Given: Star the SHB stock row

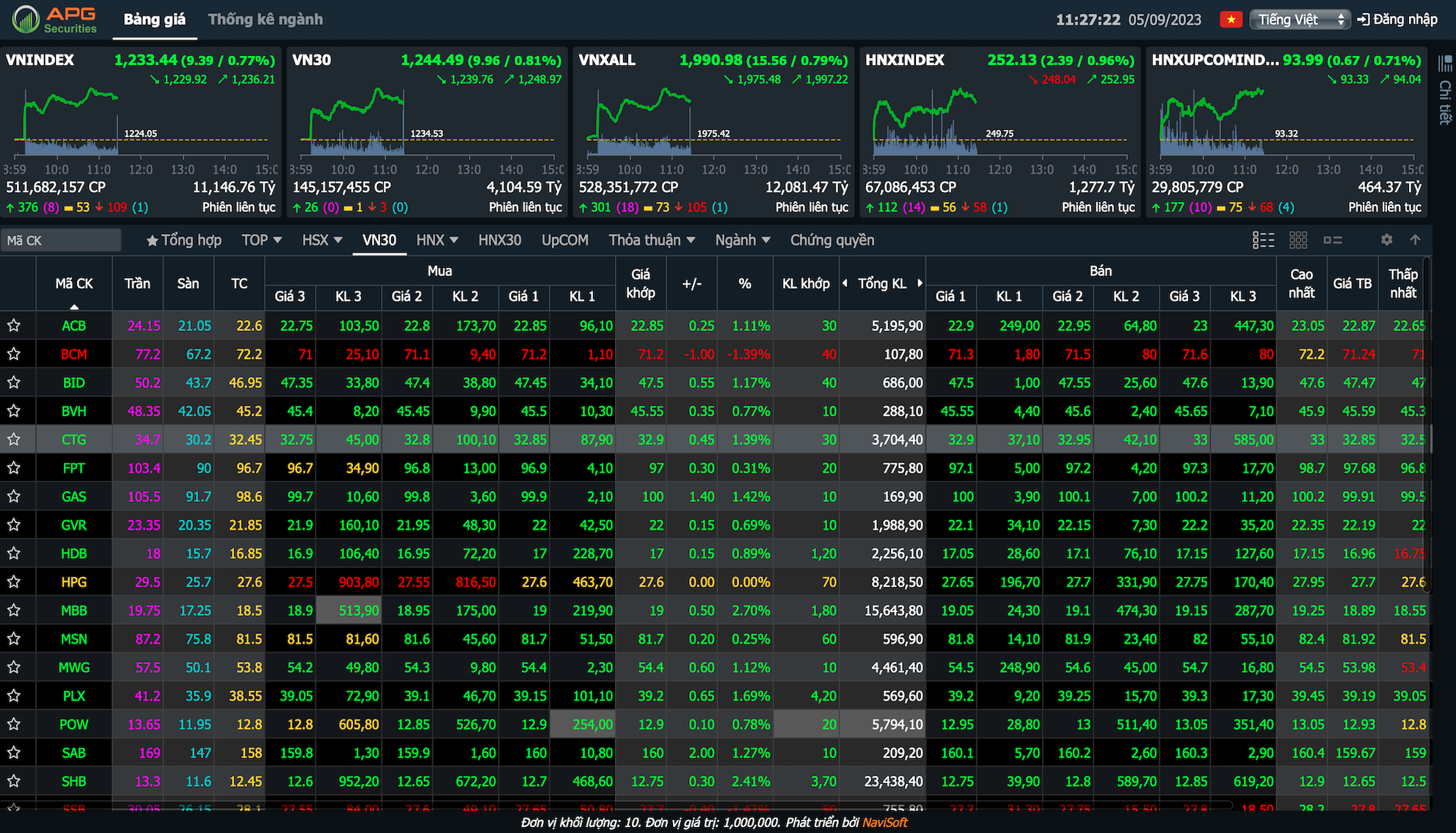Looking at the screenshot, I should (13, 782).
